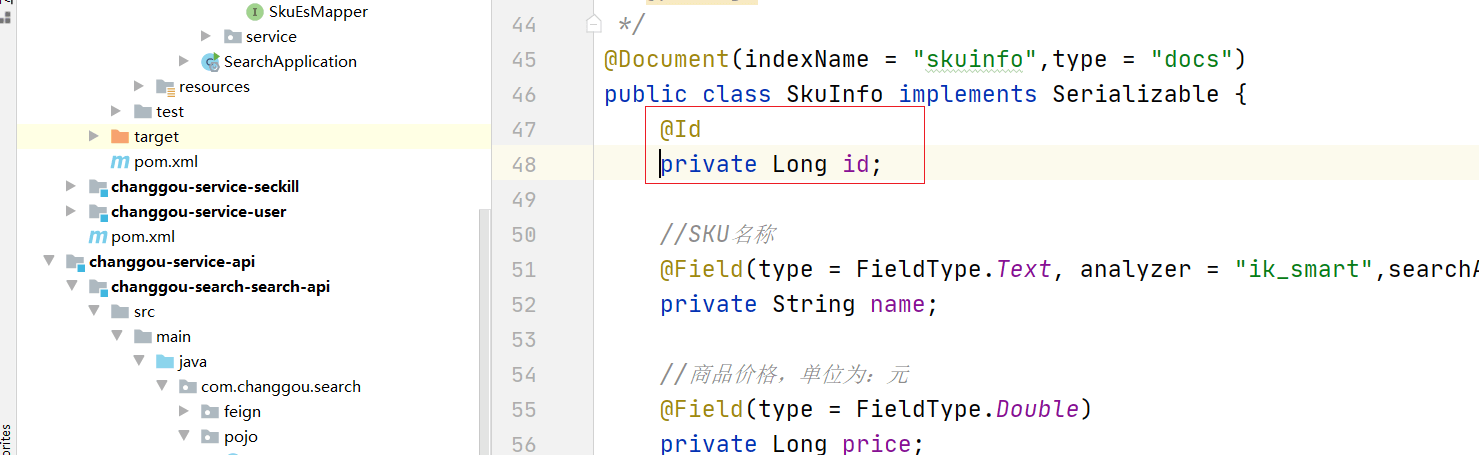The image size is (1479, 455).
Task: Select the test folder in the tree
Action: click(170, 111)
